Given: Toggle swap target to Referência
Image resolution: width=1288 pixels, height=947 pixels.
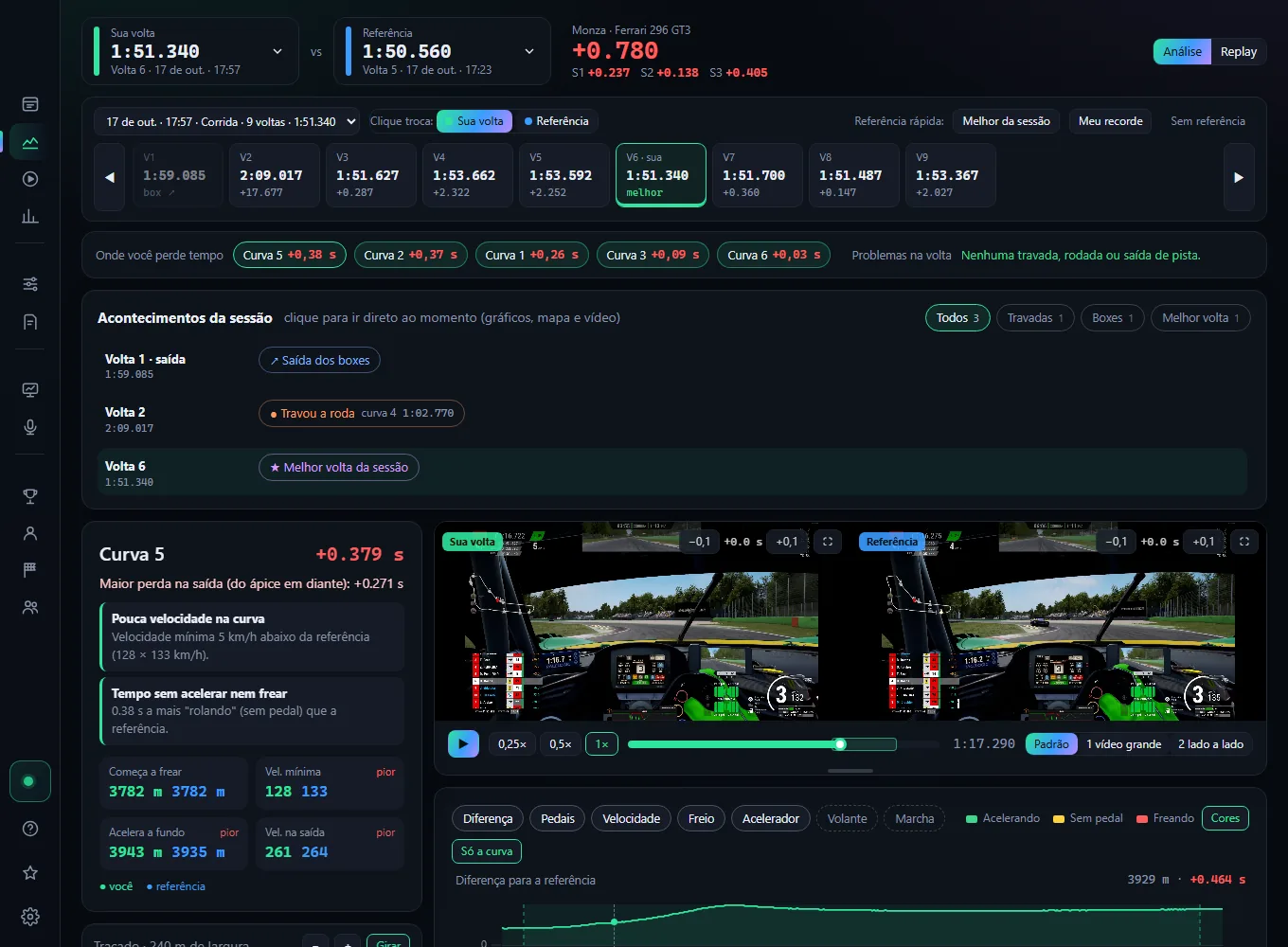Looking at the screenshot, I should coord(556,121).
